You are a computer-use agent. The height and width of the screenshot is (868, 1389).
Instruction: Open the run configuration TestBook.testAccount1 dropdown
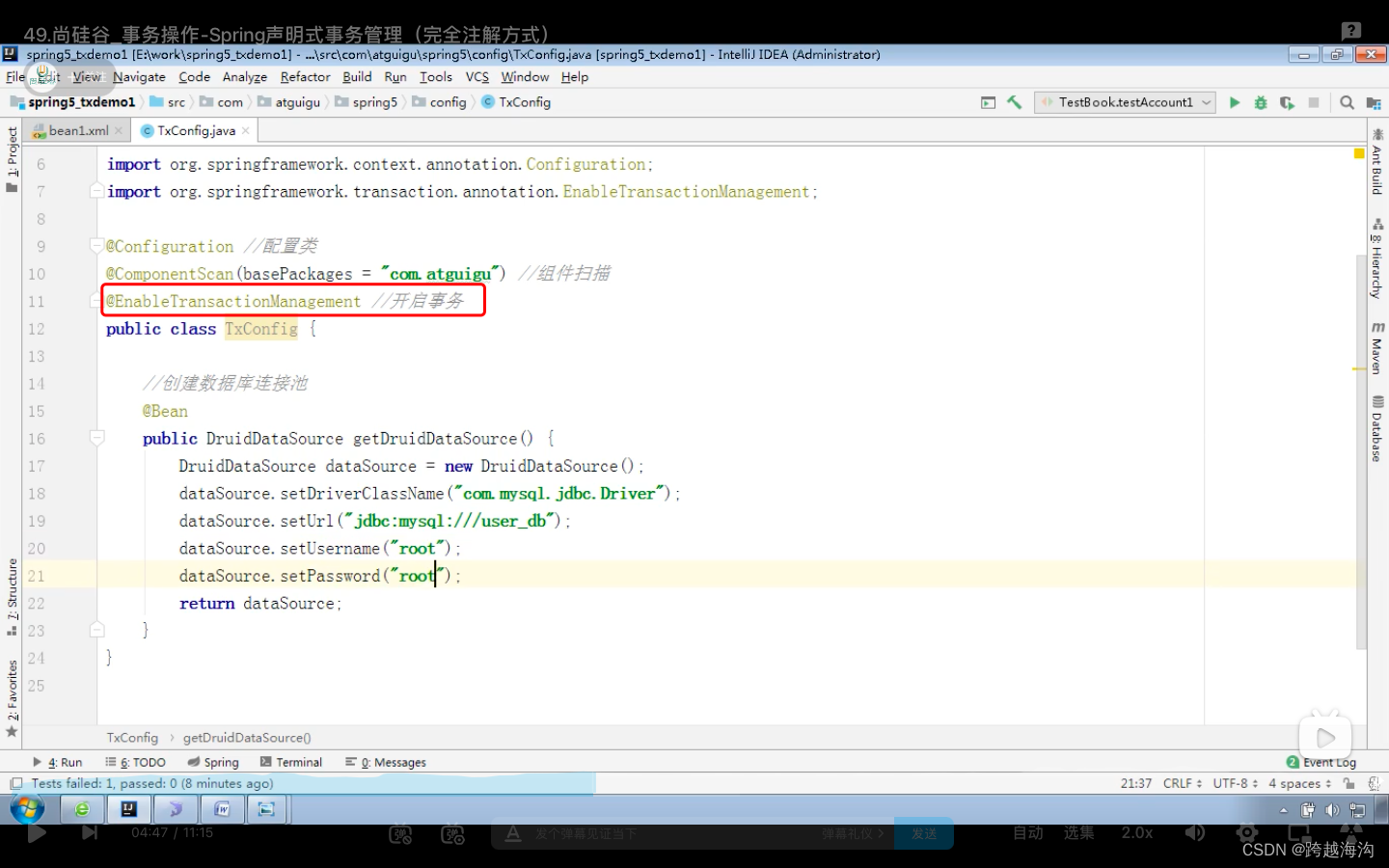(x=1126, y=102)
